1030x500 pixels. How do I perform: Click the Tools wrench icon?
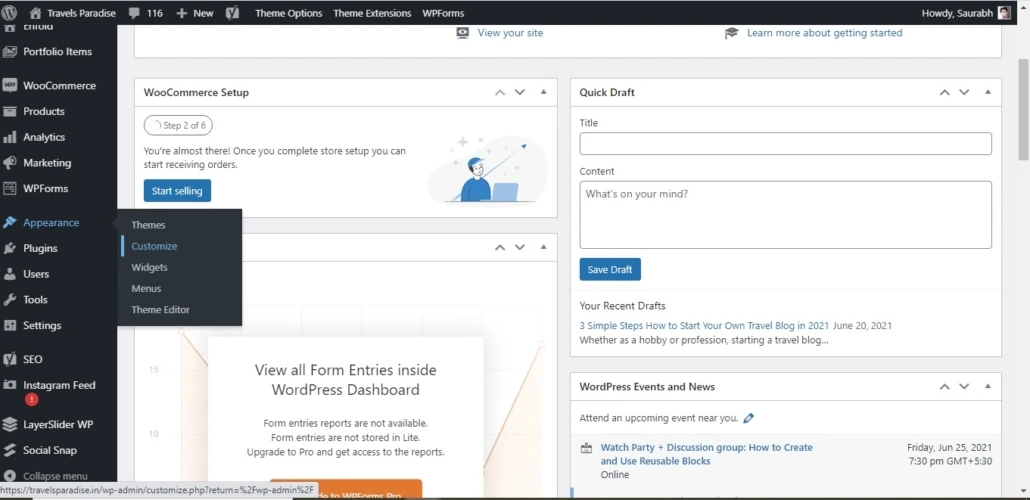tap(9, 300)
